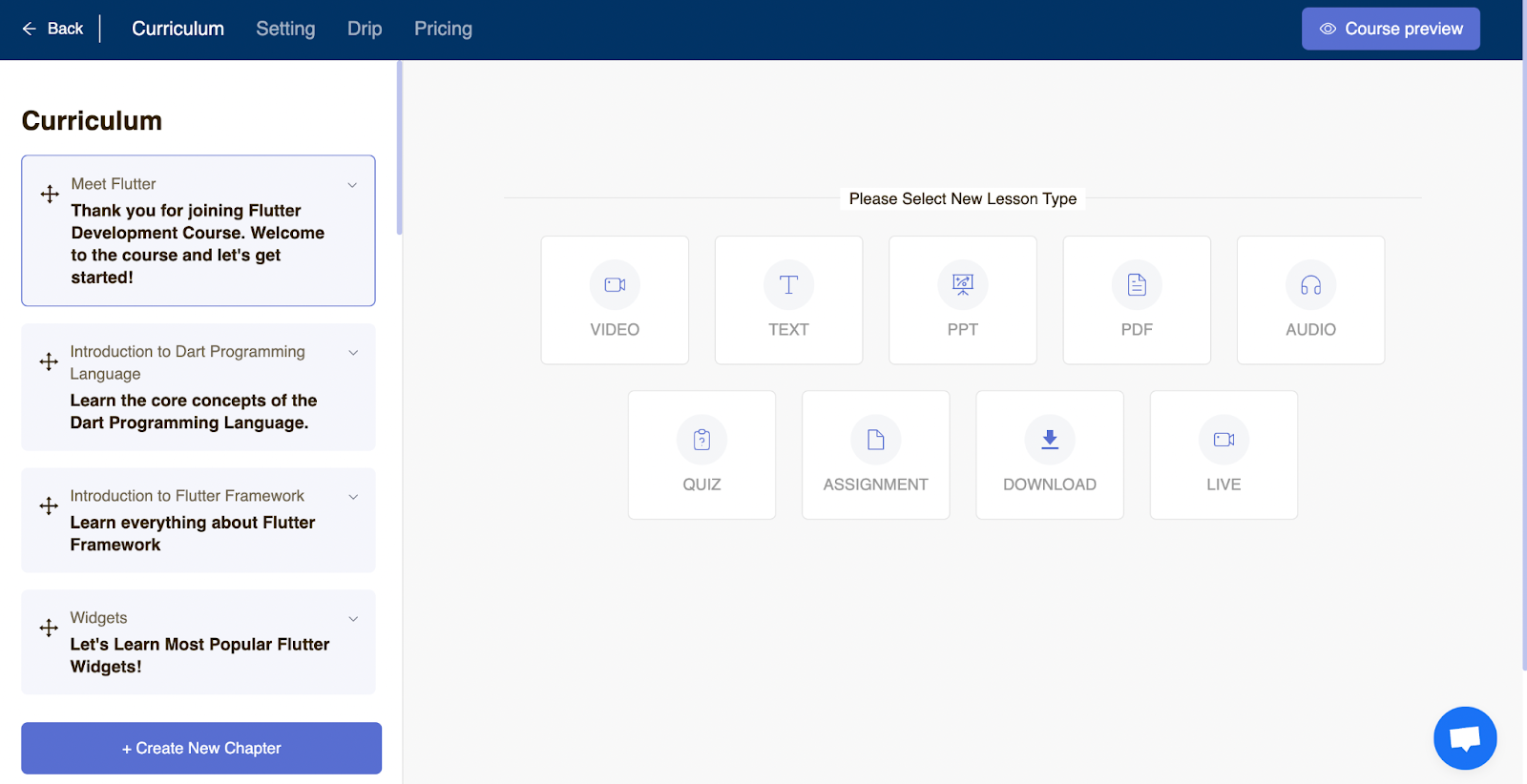Open the Setting tab

point(285,29)
